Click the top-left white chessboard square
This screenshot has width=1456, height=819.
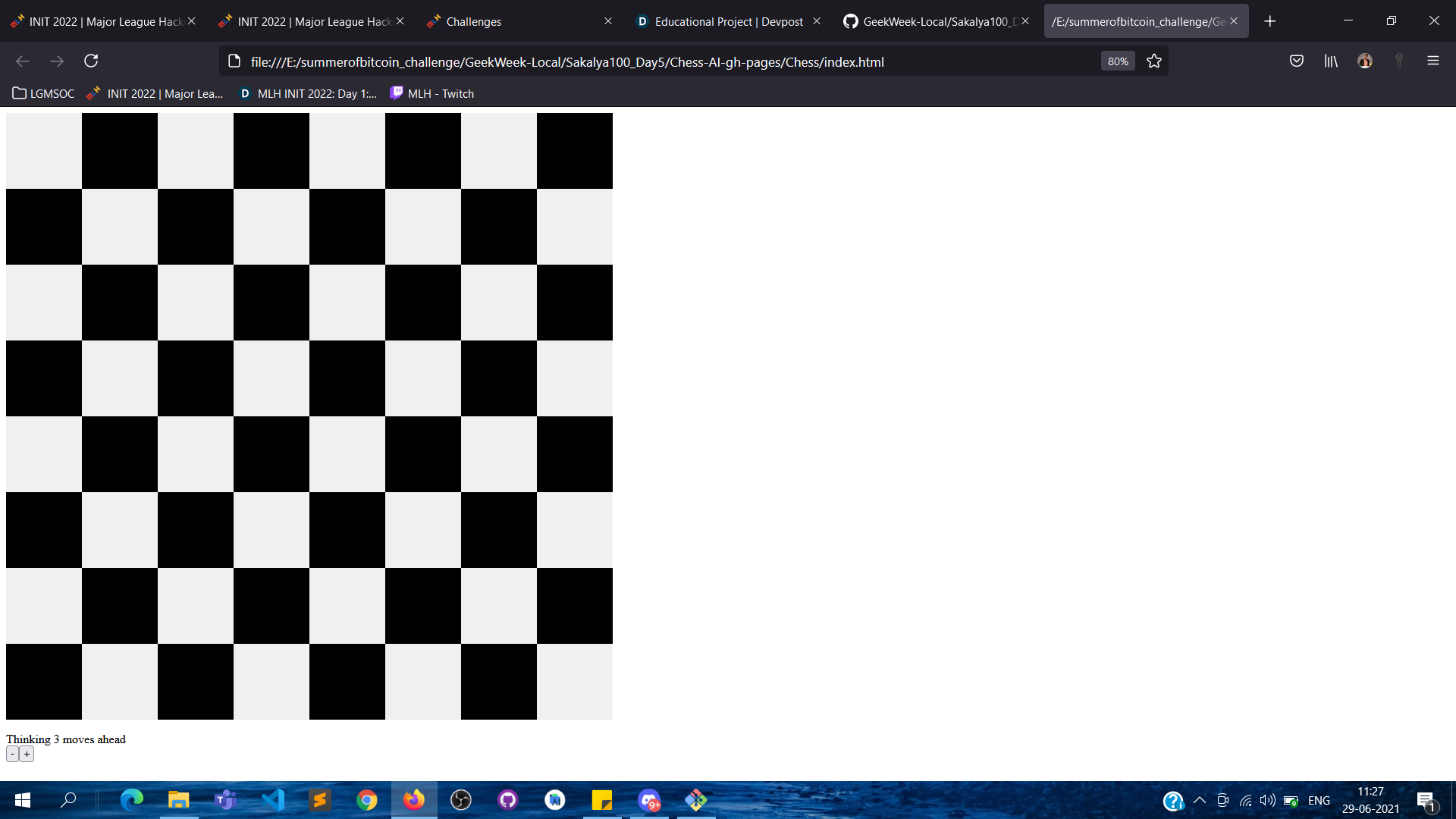tap(44, 151)
